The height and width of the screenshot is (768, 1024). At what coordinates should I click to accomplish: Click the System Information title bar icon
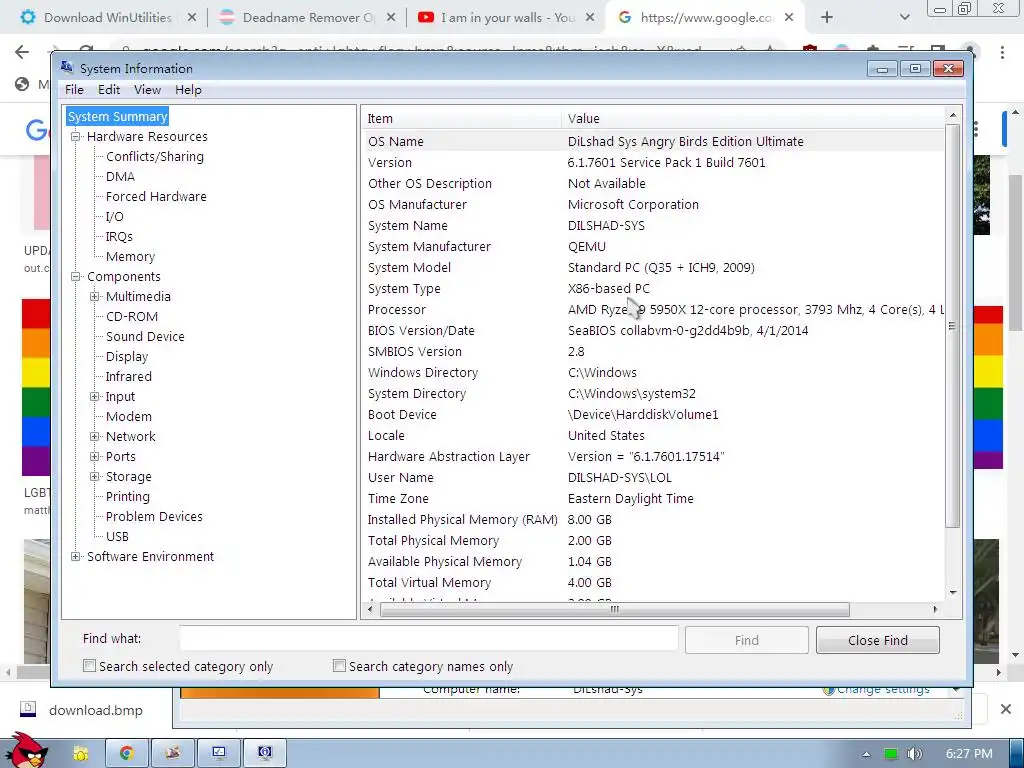click(x=67, y=67)
